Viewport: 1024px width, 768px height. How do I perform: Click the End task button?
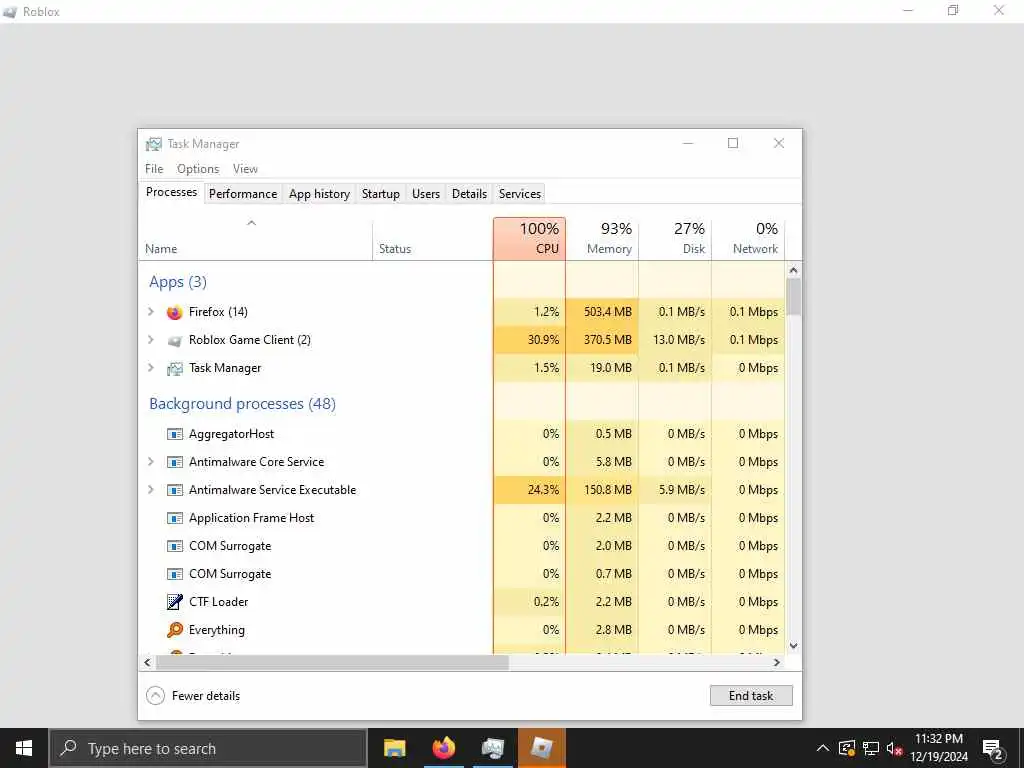(x=751, y=696)
